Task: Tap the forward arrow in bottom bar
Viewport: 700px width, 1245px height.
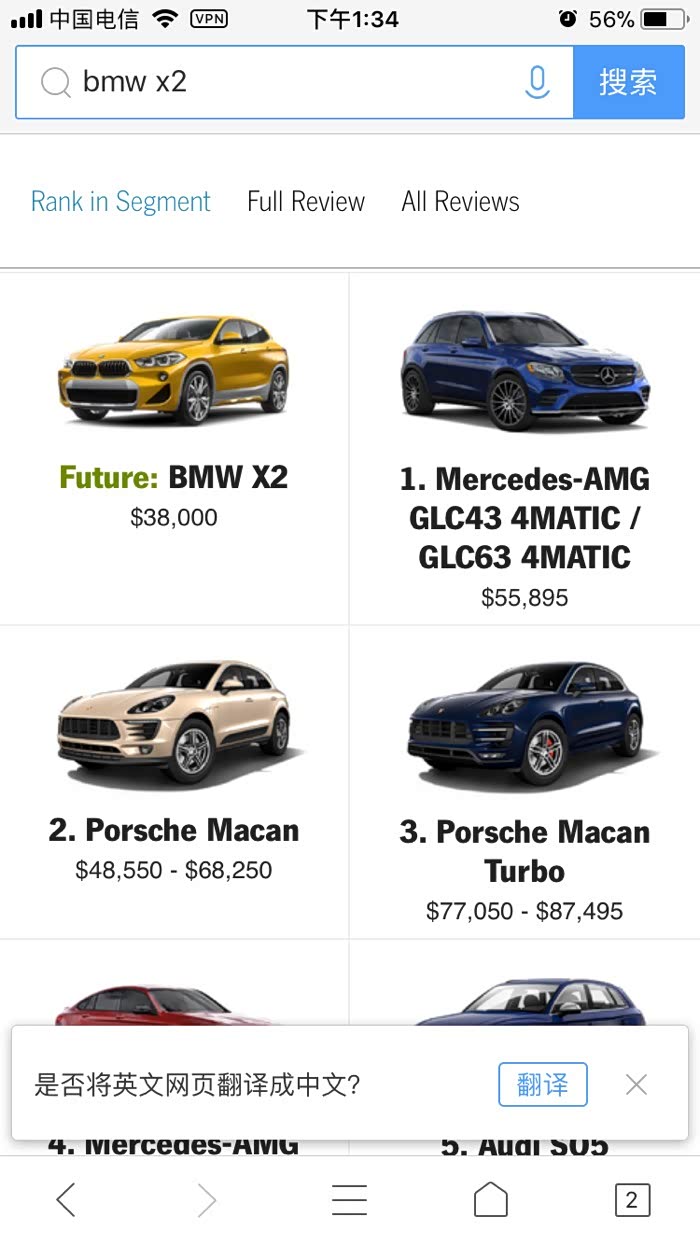Action: point(207,1199)
